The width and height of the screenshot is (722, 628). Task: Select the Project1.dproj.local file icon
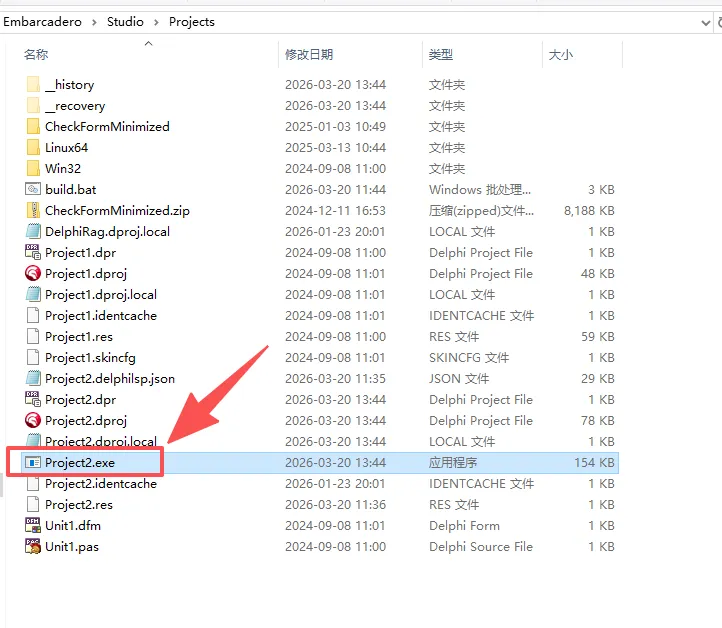click(x=33, y=295)
